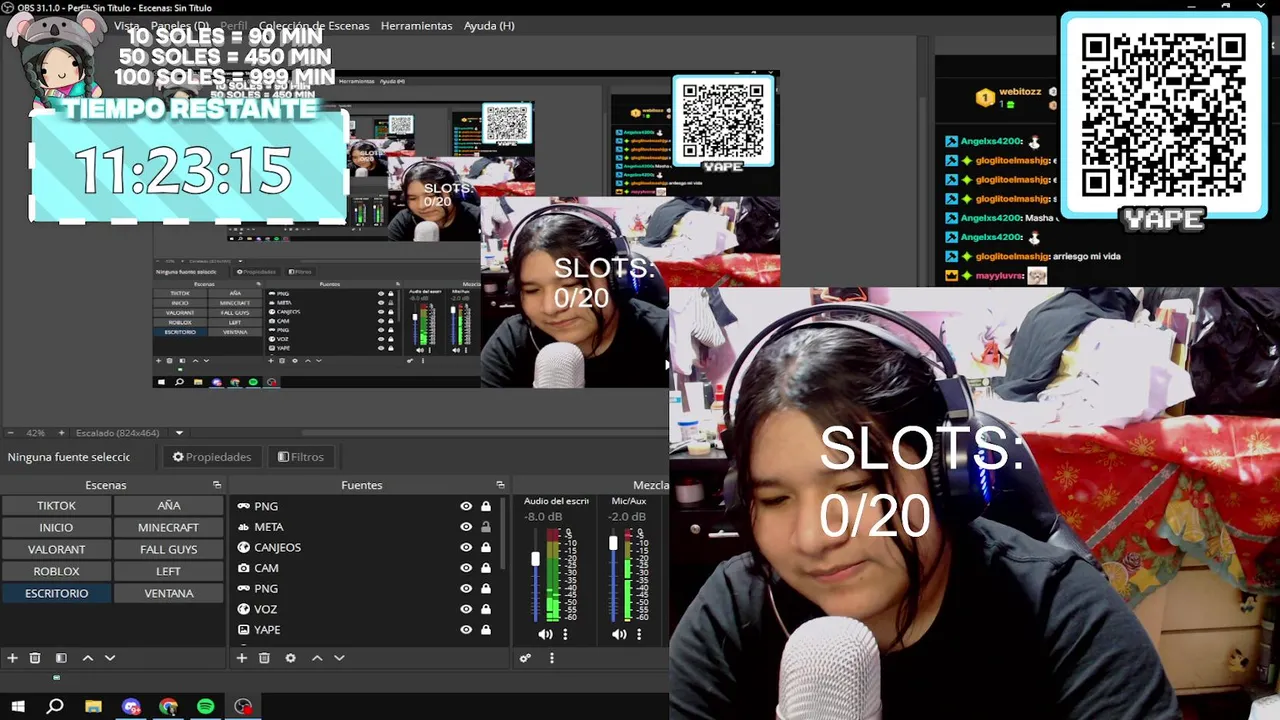Open mixer panel three-dot menu at bottom
The image size is (1280, 720).
tap(551, 658)
